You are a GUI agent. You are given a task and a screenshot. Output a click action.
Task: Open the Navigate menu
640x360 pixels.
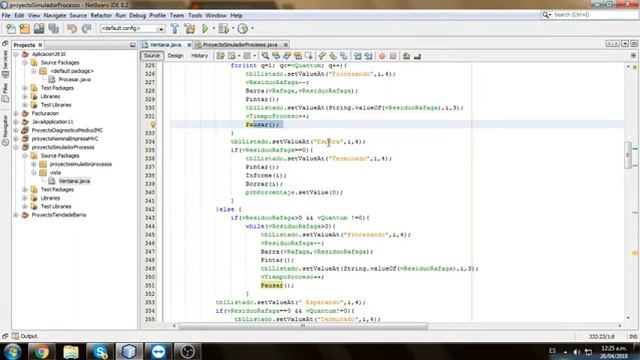[55, 16]
